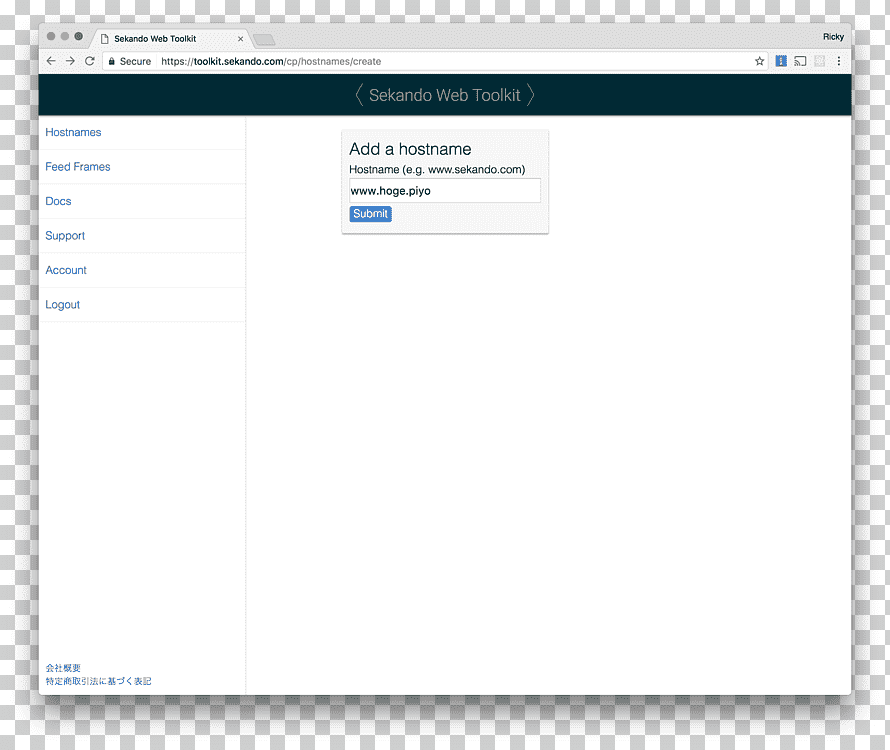The height and width of the screenshot is (750, 890).
Task: Open the blue extension icon in toolbar
Action: tap(781, 61)
